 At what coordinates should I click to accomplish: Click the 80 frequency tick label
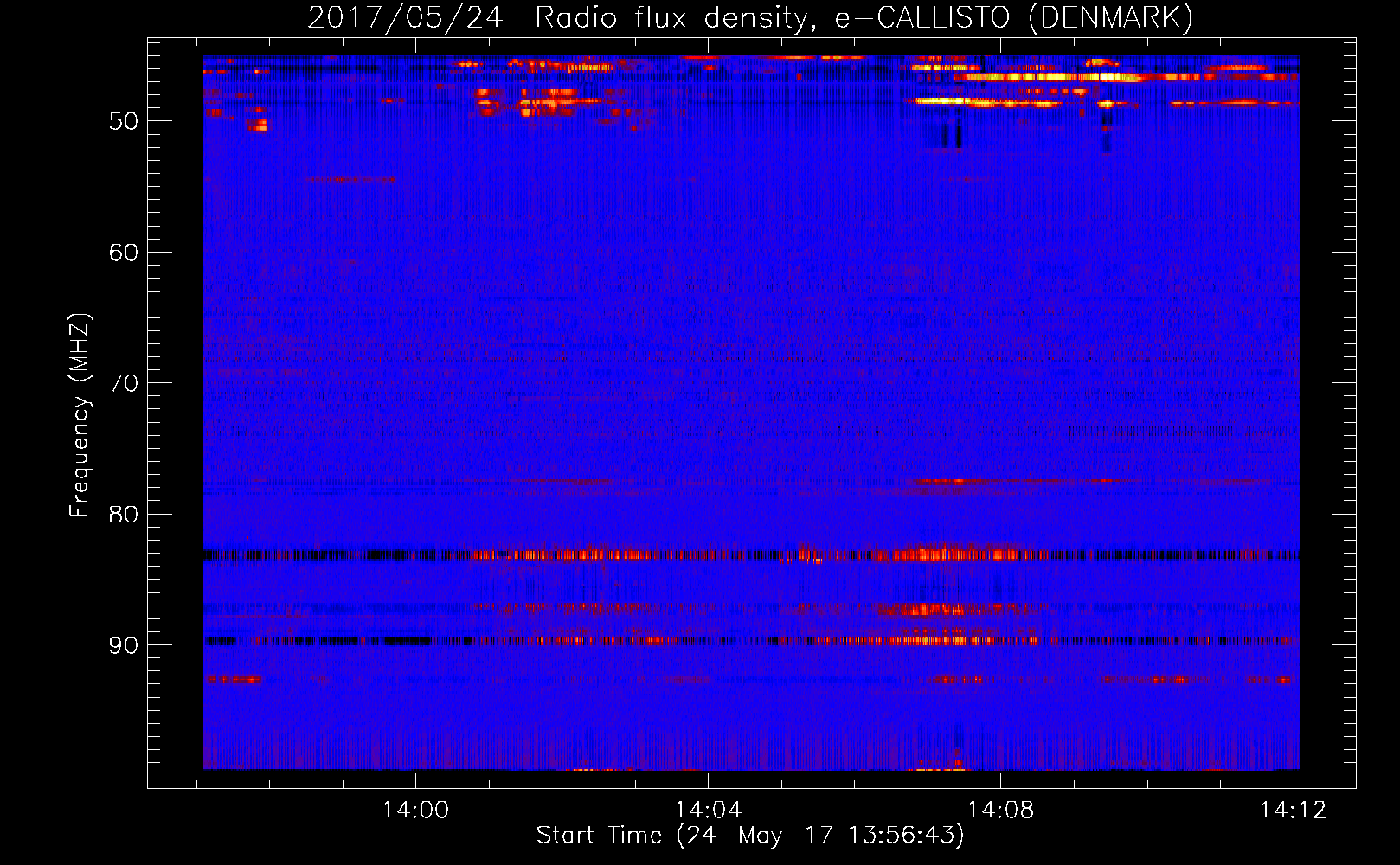124,515
